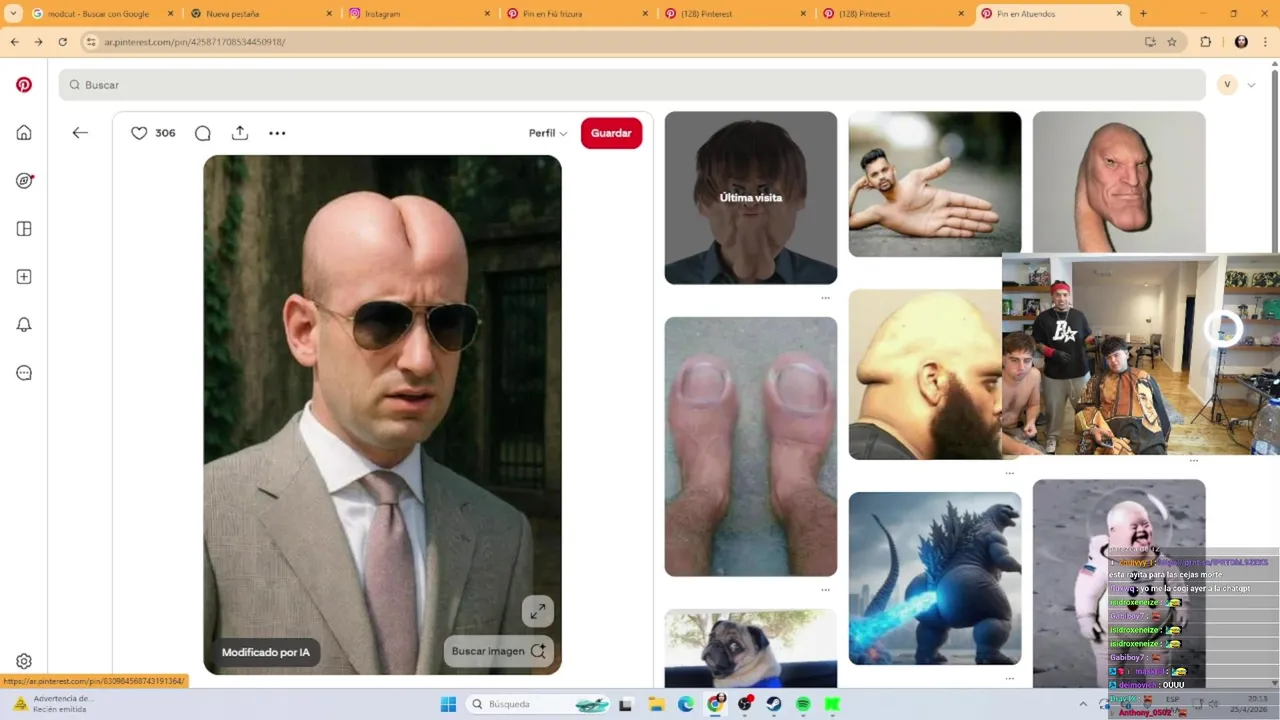This screenshot has width=1280, height=720.
Task: Click the Windows taskbar Búsqueda box
Action: pyautogui.click(x=540, y=704)
